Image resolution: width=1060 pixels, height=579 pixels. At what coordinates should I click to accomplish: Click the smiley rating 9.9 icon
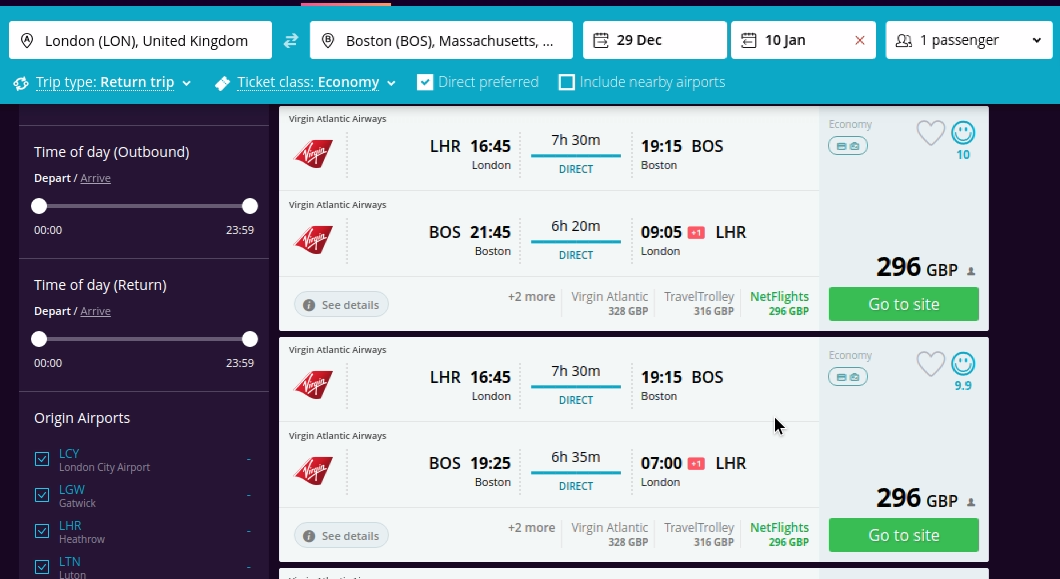coord(963,364)
